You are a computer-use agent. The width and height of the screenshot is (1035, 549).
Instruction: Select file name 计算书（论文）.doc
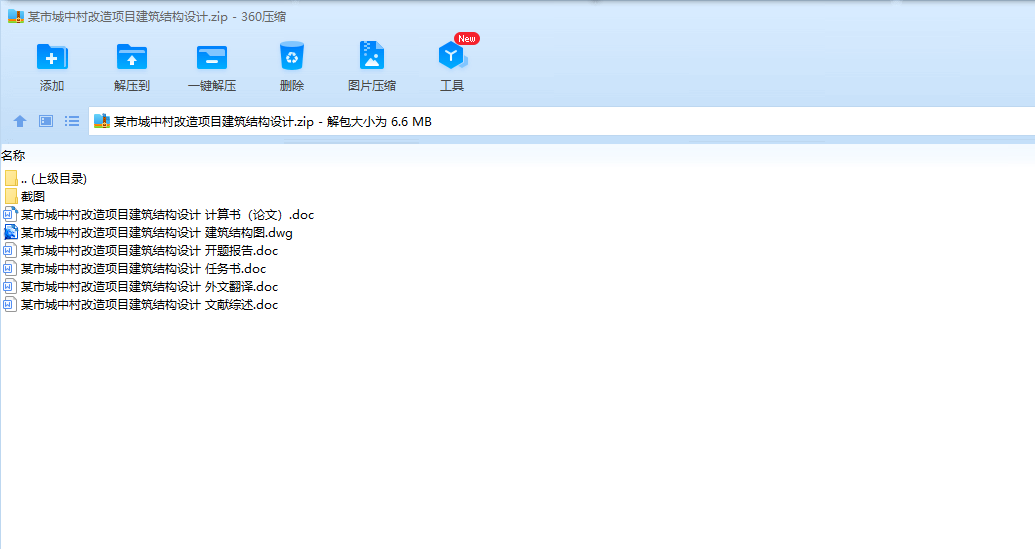[x=167, y=214]
